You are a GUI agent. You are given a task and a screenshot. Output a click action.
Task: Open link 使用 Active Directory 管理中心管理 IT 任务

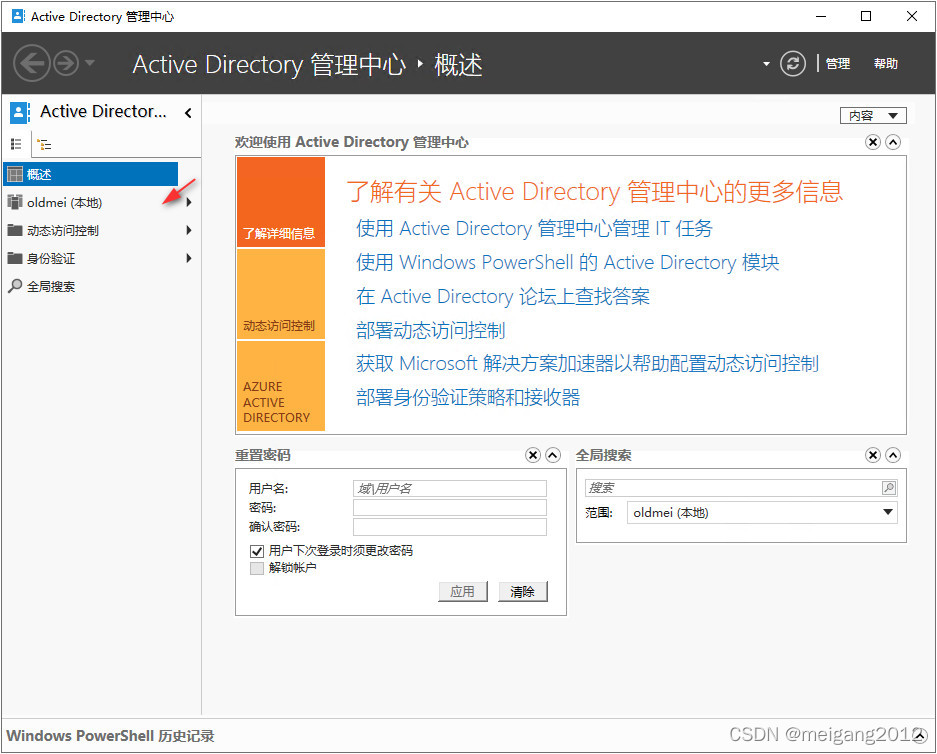(x=534, y=228)
